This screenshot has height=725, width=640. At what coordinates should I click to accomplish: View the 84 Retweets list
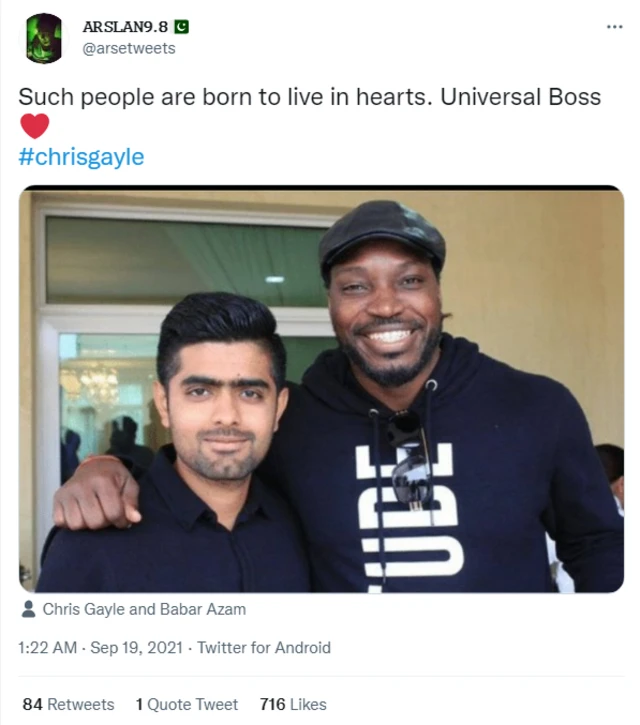[68, 704]
